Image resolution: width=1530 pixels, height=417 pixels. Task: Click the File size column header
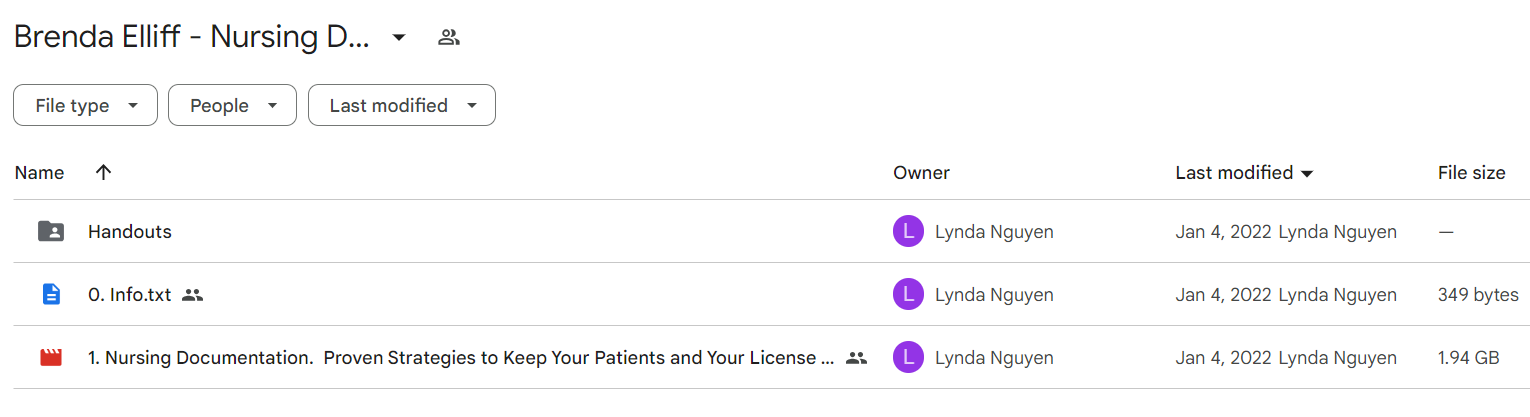point(1471,173)
